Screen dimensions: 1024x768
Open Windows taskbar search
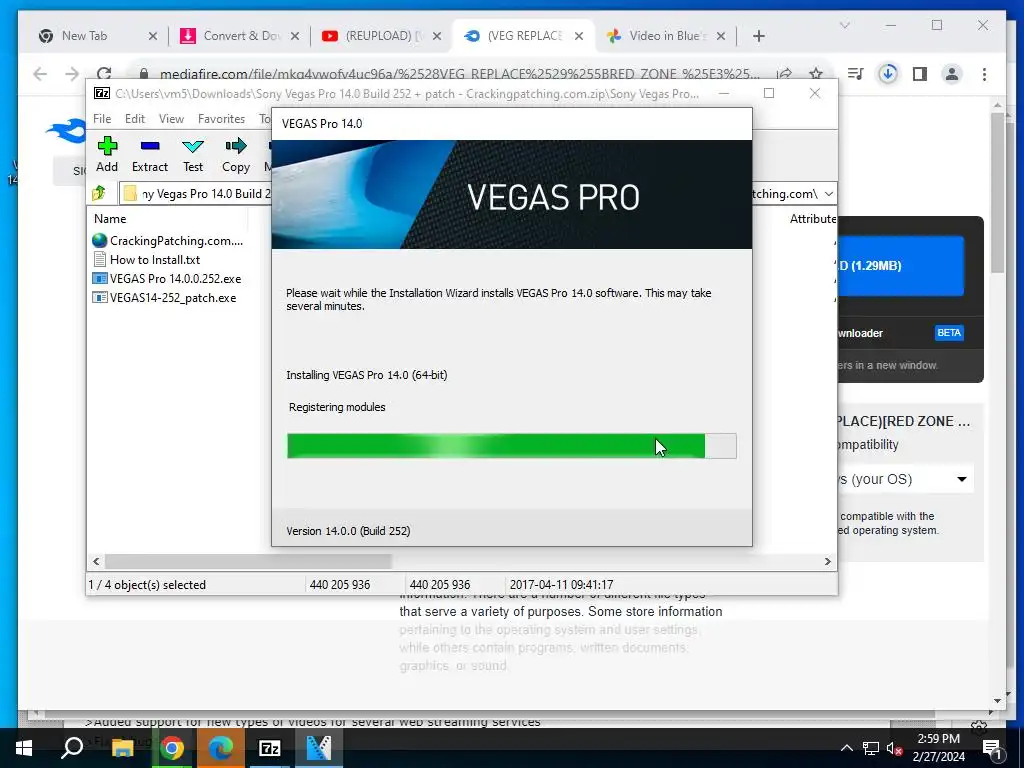(72, 748)
